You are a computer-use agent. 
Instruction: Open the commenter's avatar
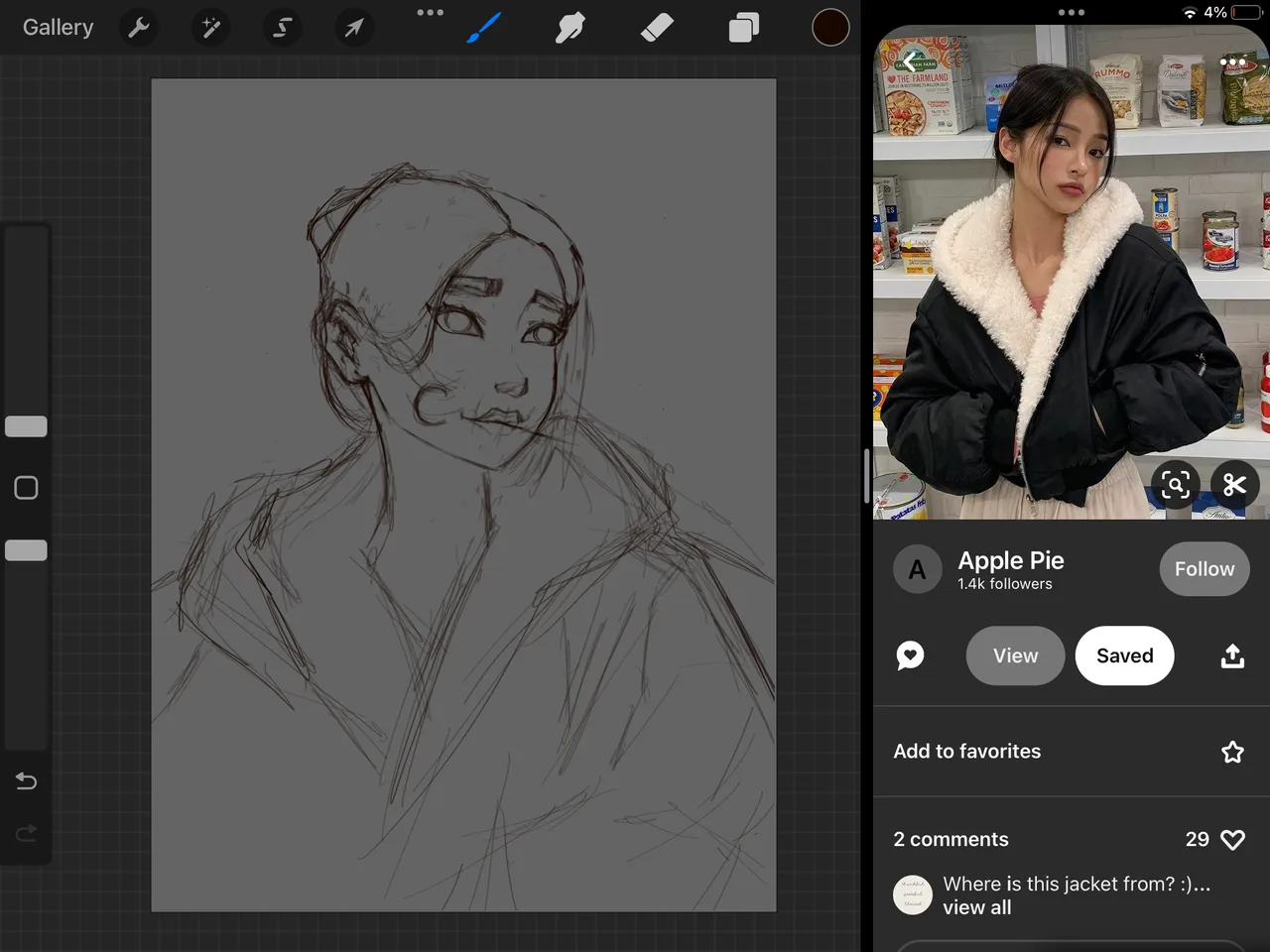click(913, 894)
